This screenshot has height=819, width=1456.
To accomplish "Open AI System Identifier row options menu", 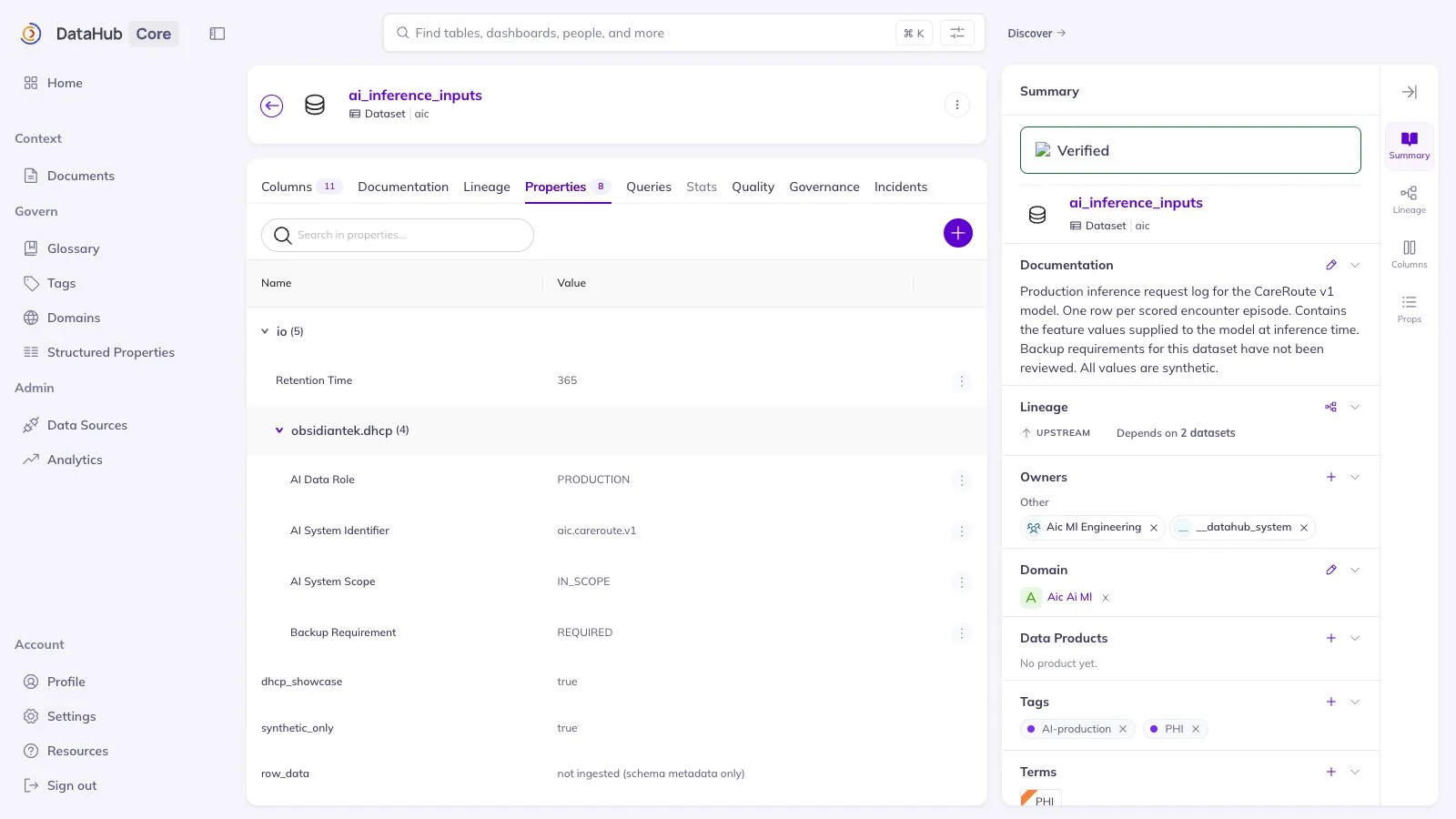I will point(961,531).
